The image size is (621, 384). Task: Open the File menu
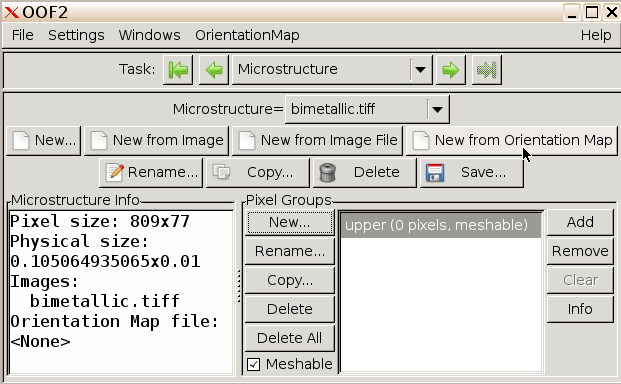coord(23,35)
